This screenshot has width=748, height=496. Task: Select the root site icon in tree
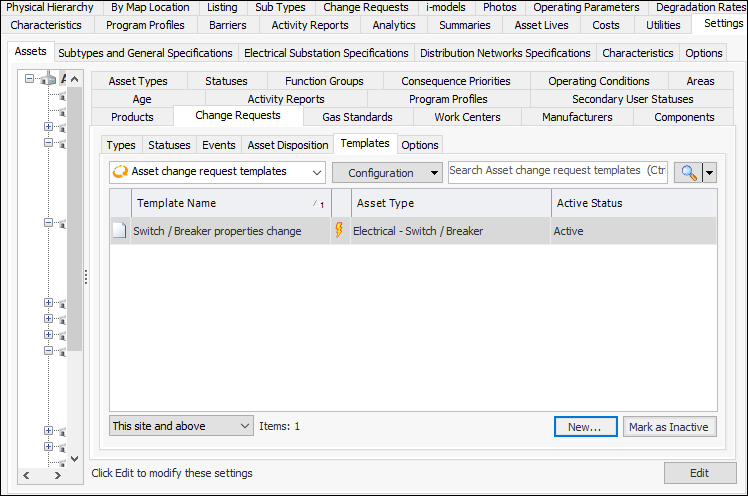click(48, 79)
